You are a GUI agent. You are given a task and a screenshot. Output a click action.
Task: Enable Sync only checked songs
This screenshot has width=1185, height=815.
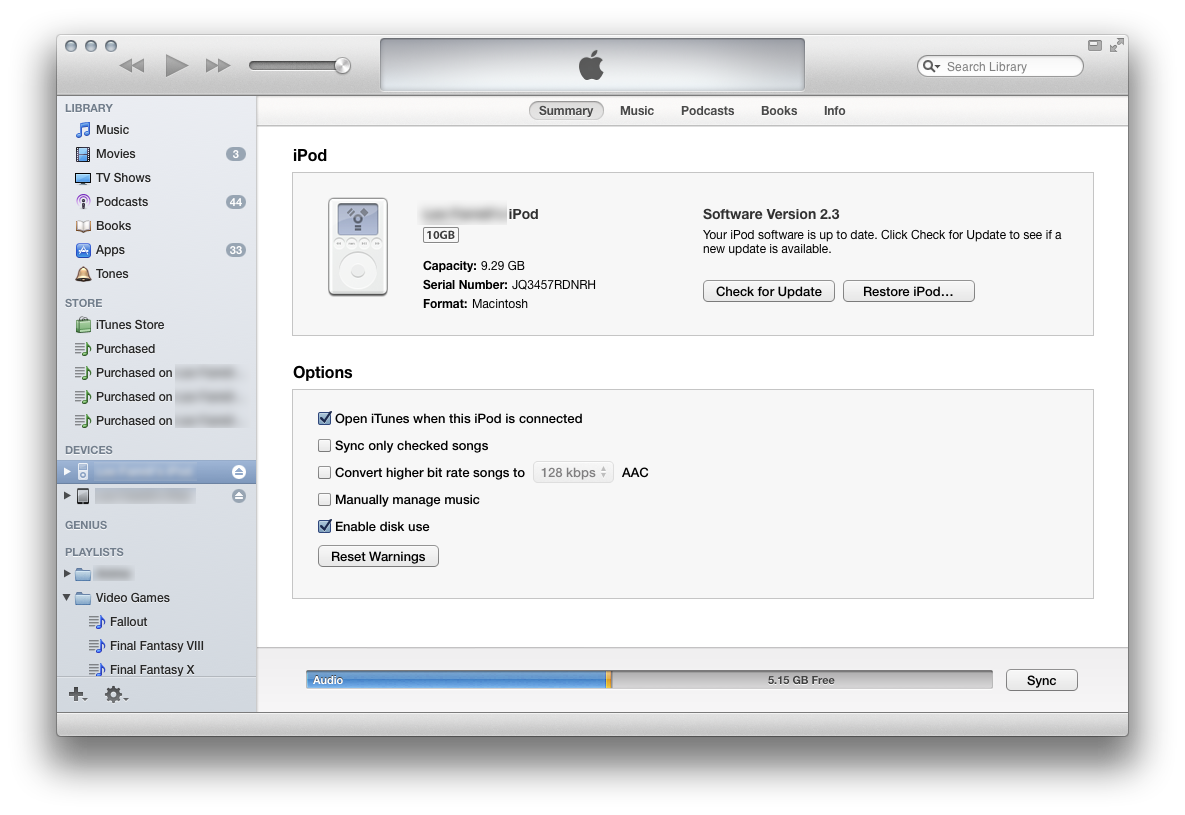(325, 446)
